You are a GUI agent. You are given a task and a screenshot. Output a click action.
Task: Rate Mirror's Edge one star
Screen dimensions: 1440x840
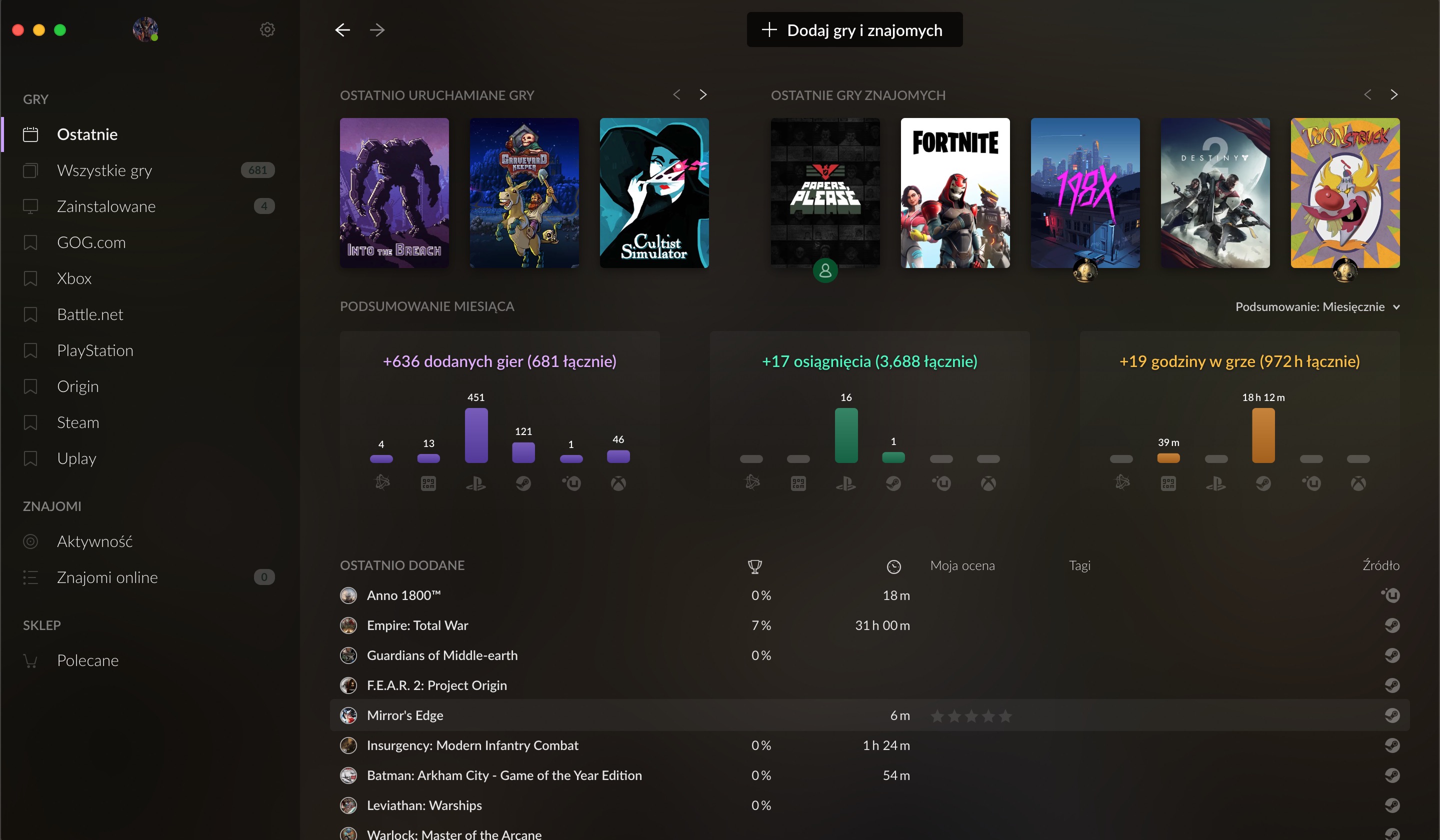[937, 715]
